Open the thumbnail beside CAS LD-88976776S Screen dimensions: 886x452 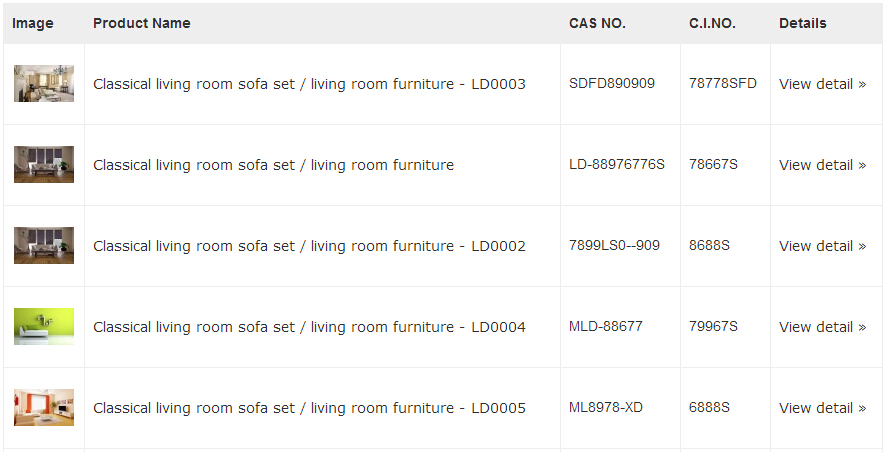tap(44, 165)
